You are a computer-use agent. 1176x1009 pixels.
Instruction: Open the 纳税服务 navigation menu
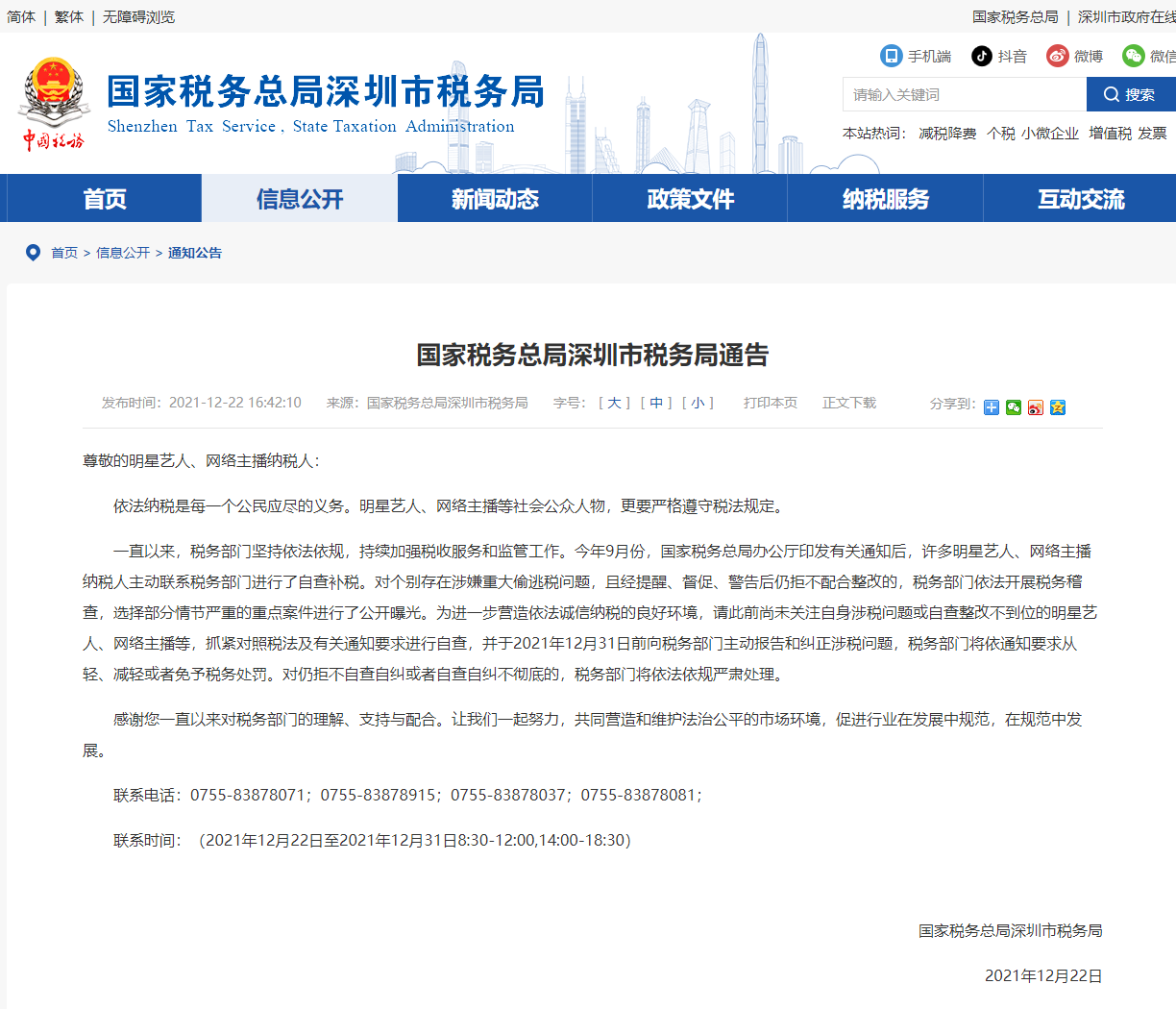pyautogui.click(x=885, y=199)
